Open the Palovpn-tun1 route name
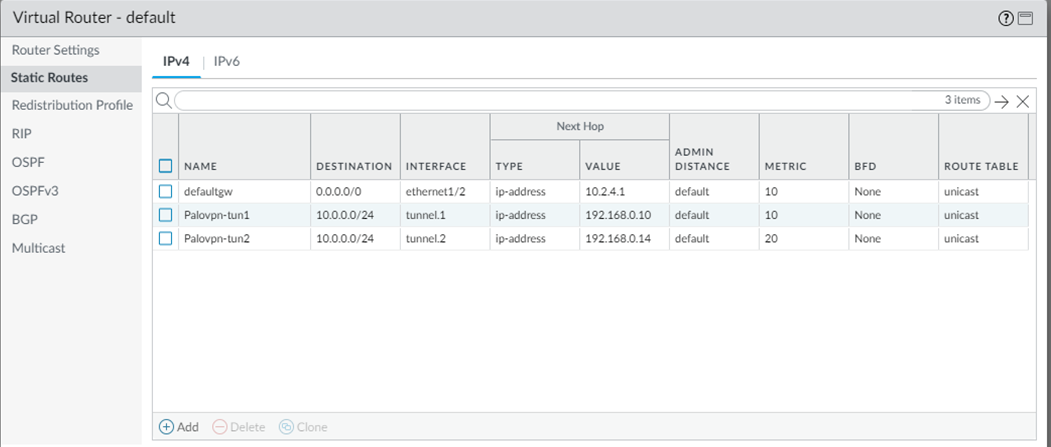 [x=217, y=215]
